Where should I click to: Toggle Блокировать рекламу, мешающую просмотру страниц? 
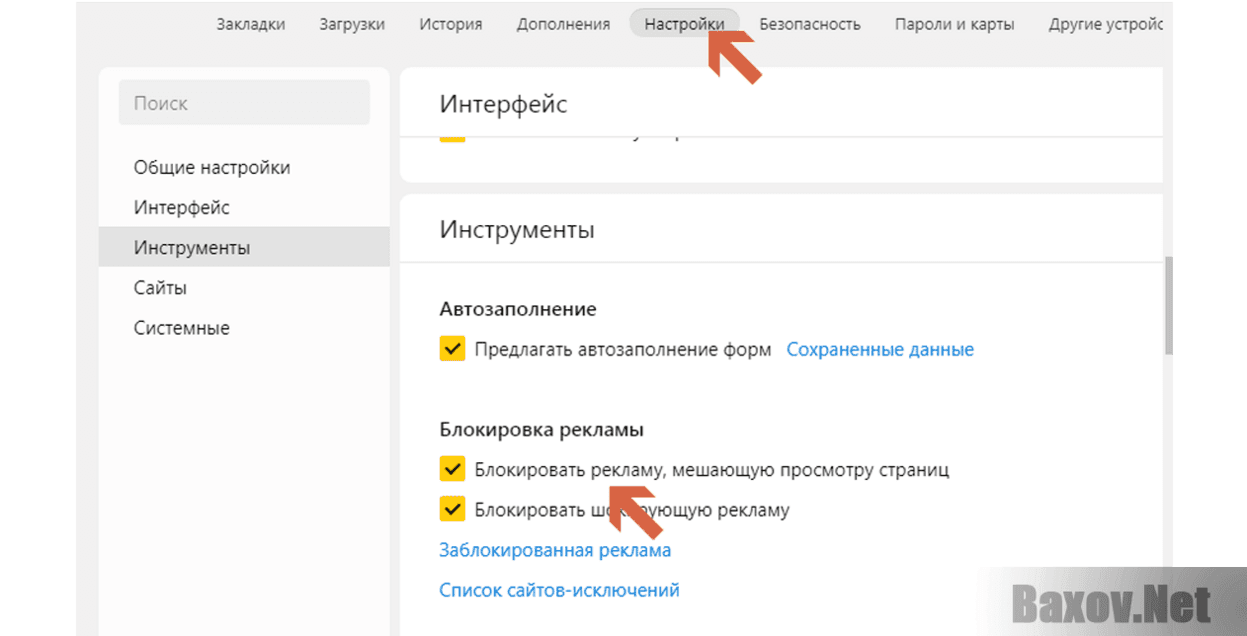pos(453,469)
